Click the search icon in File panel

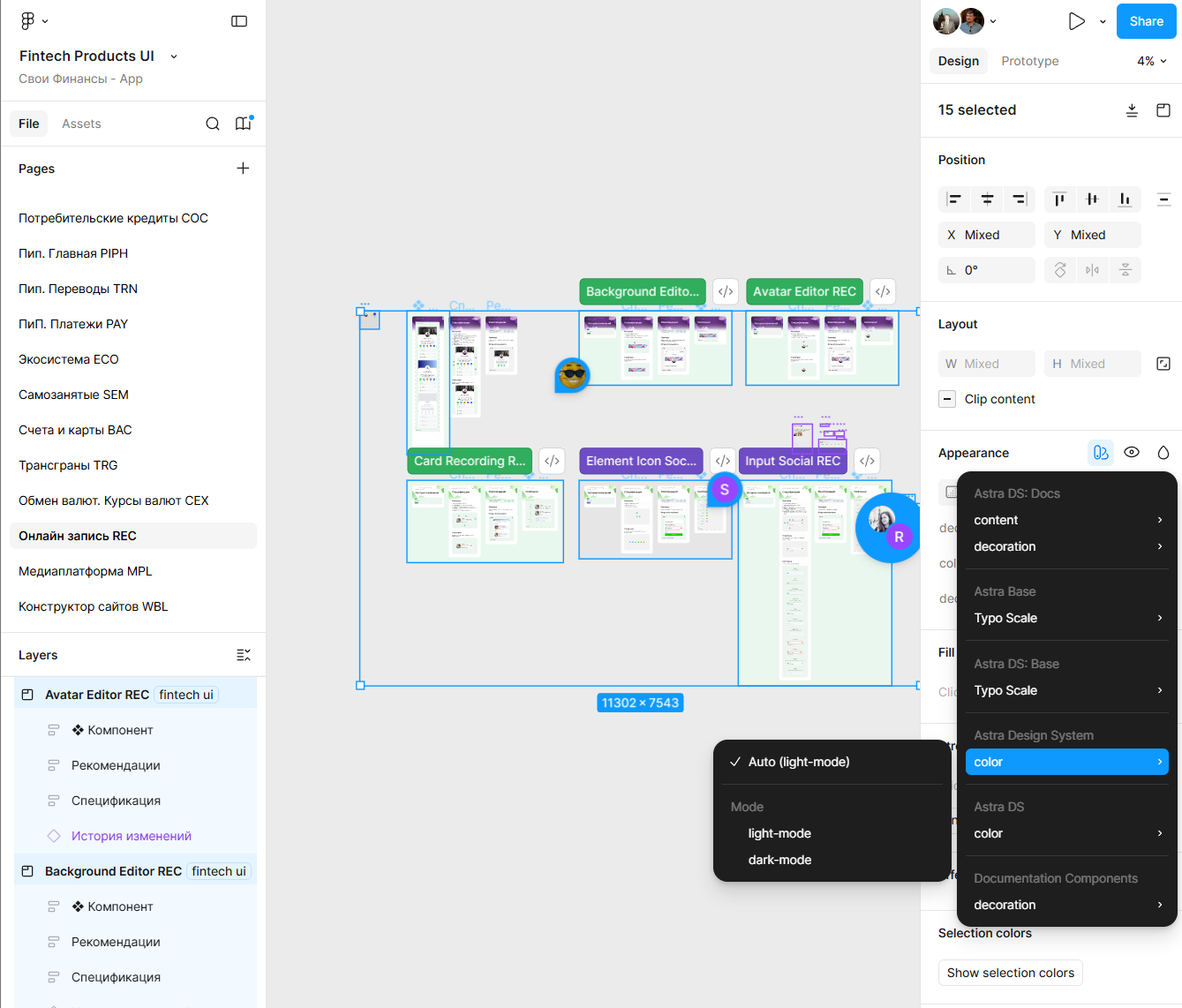213,124
